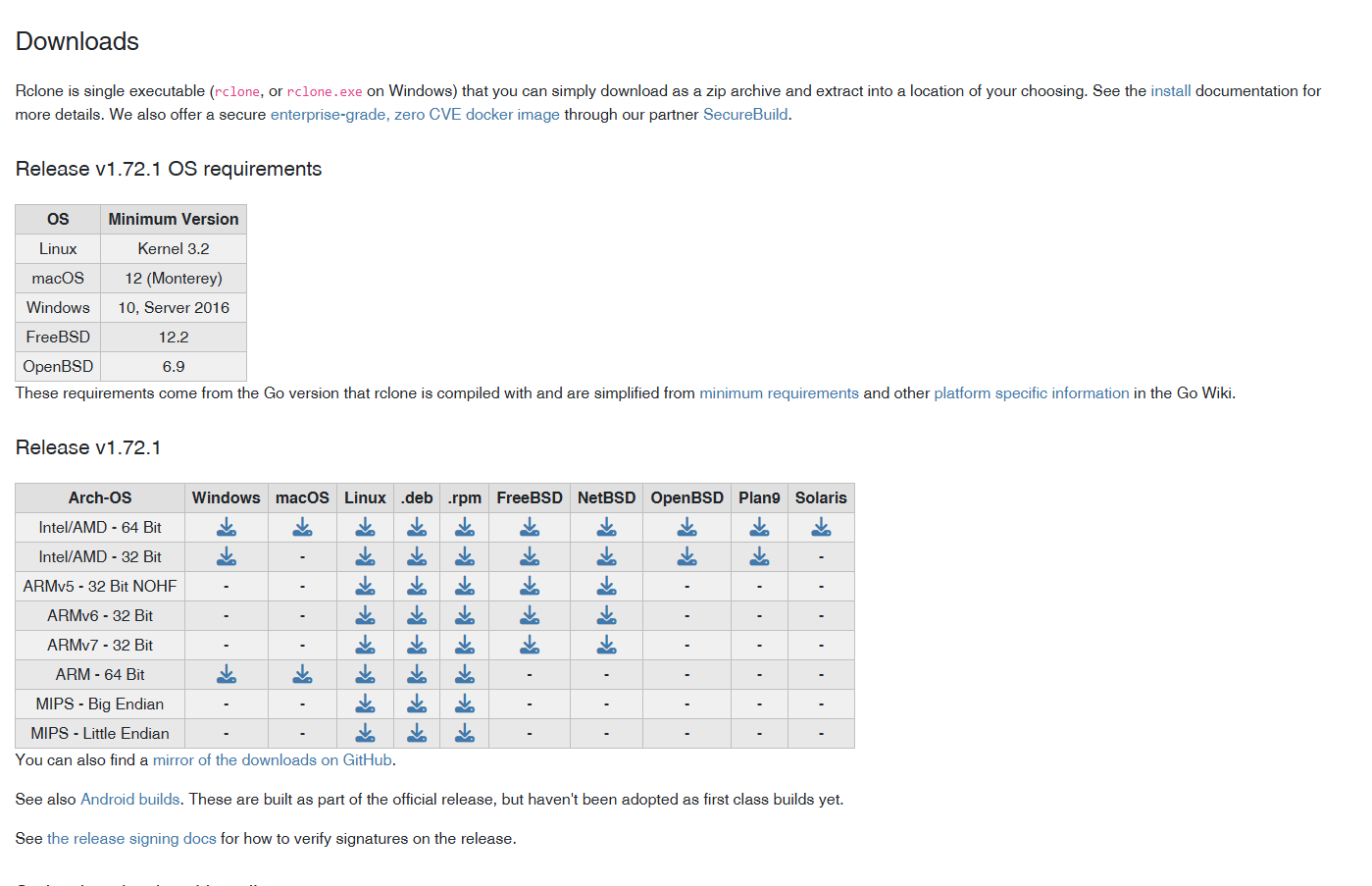Download ARM 64 Bit Windows build

[227, 674]
